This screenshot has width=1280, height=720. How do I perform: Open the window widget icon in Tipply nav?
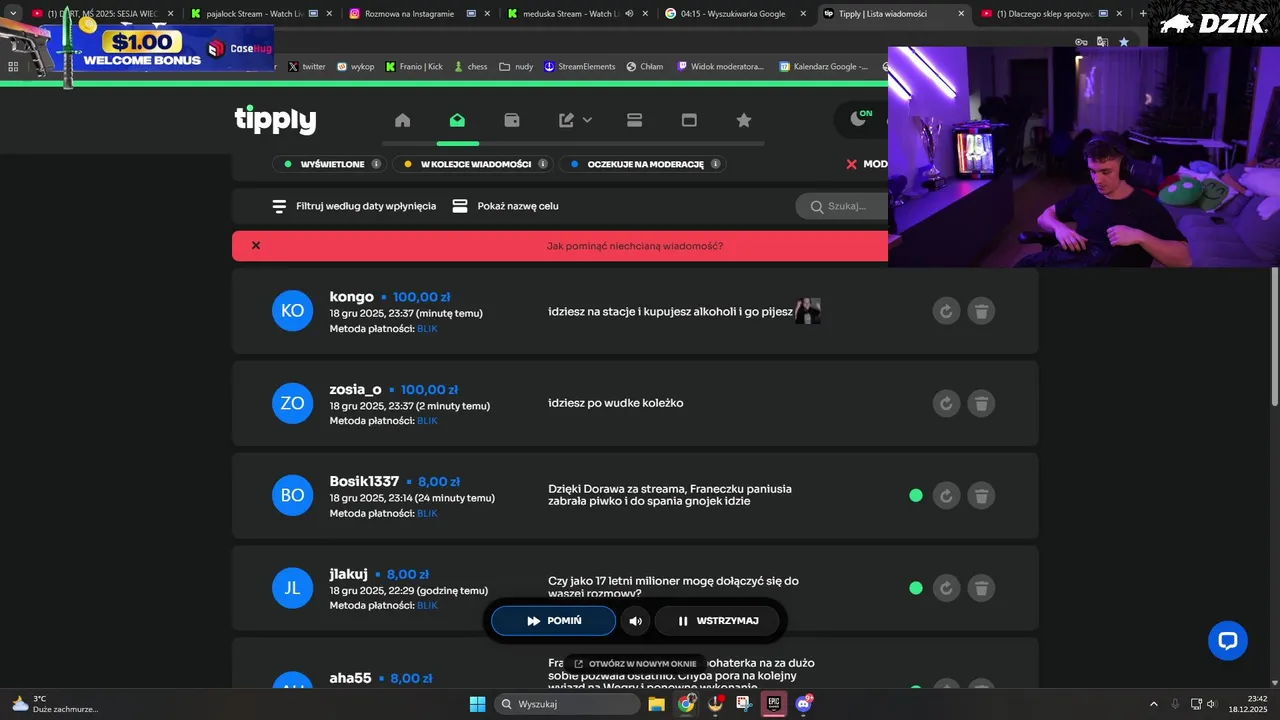(689, 120)
